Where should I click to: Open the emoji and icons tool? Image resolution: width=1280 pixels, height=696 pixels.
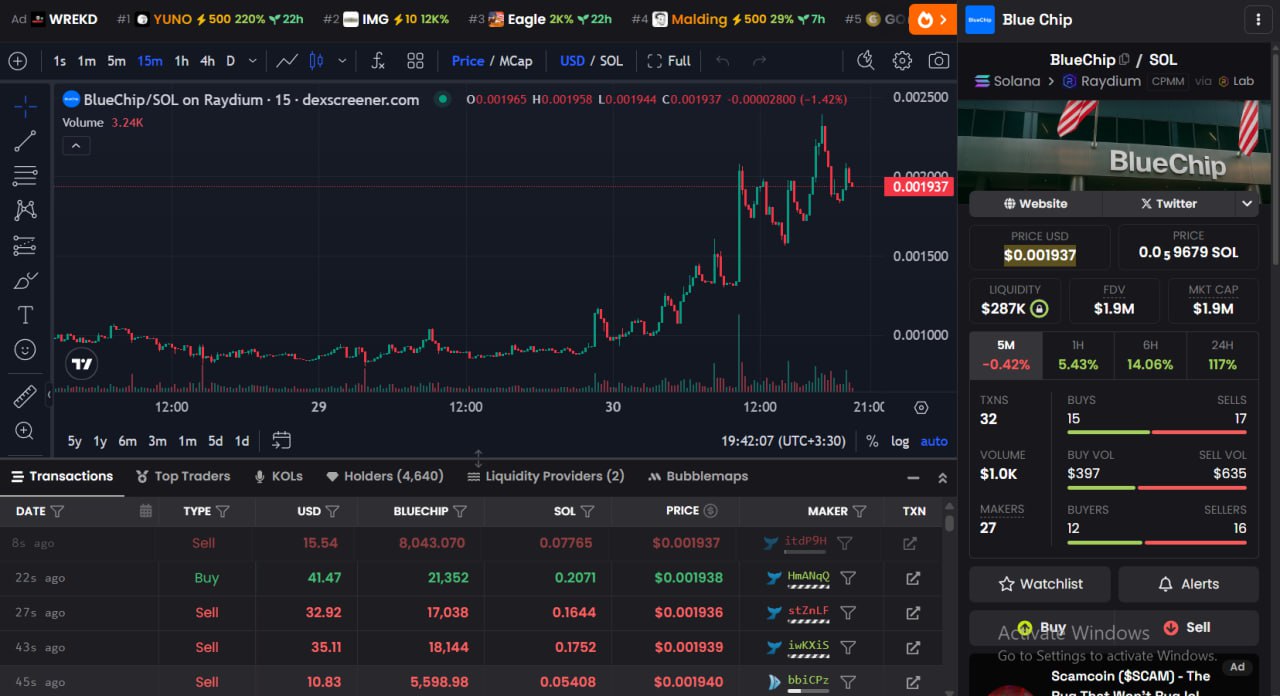(25, 350)
